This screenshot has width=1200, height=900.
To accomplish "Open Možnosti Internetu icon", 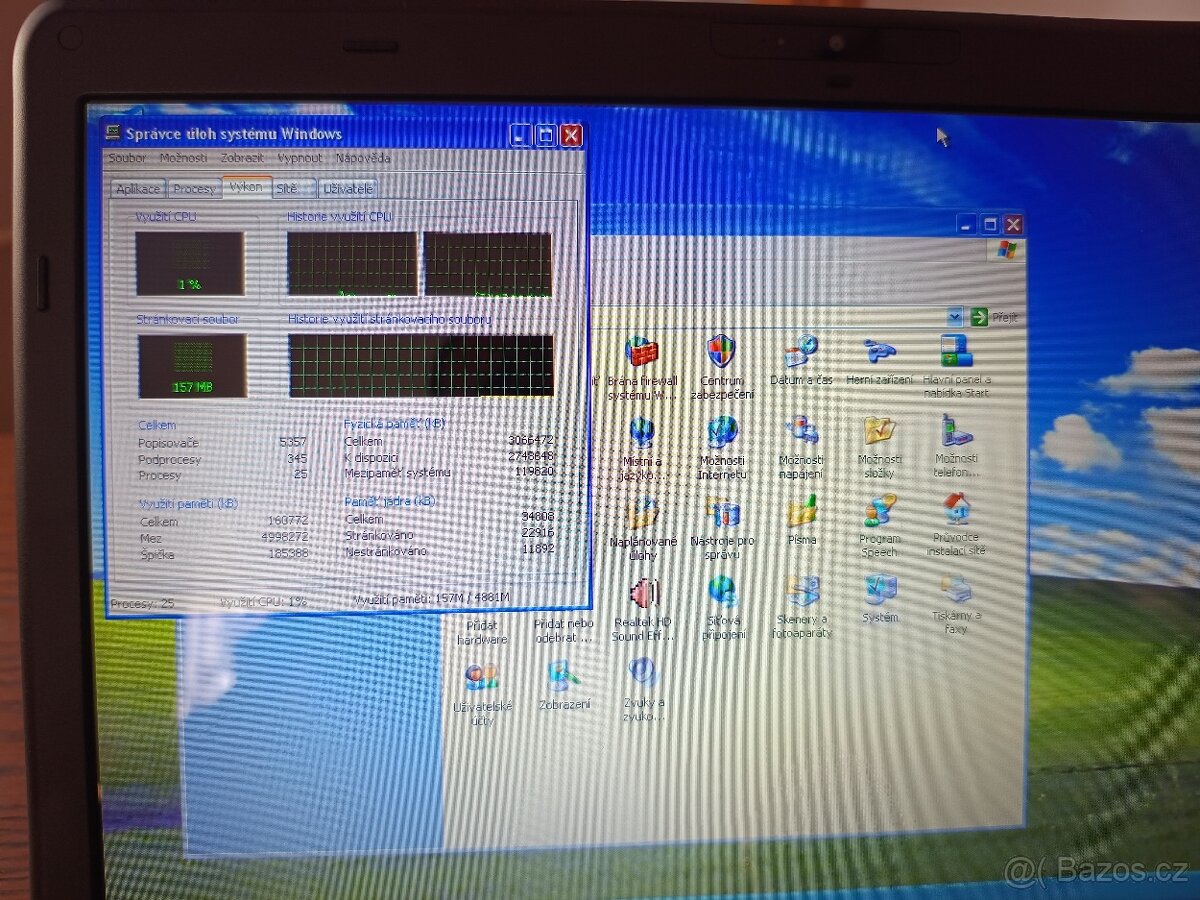I will point(722,433).
